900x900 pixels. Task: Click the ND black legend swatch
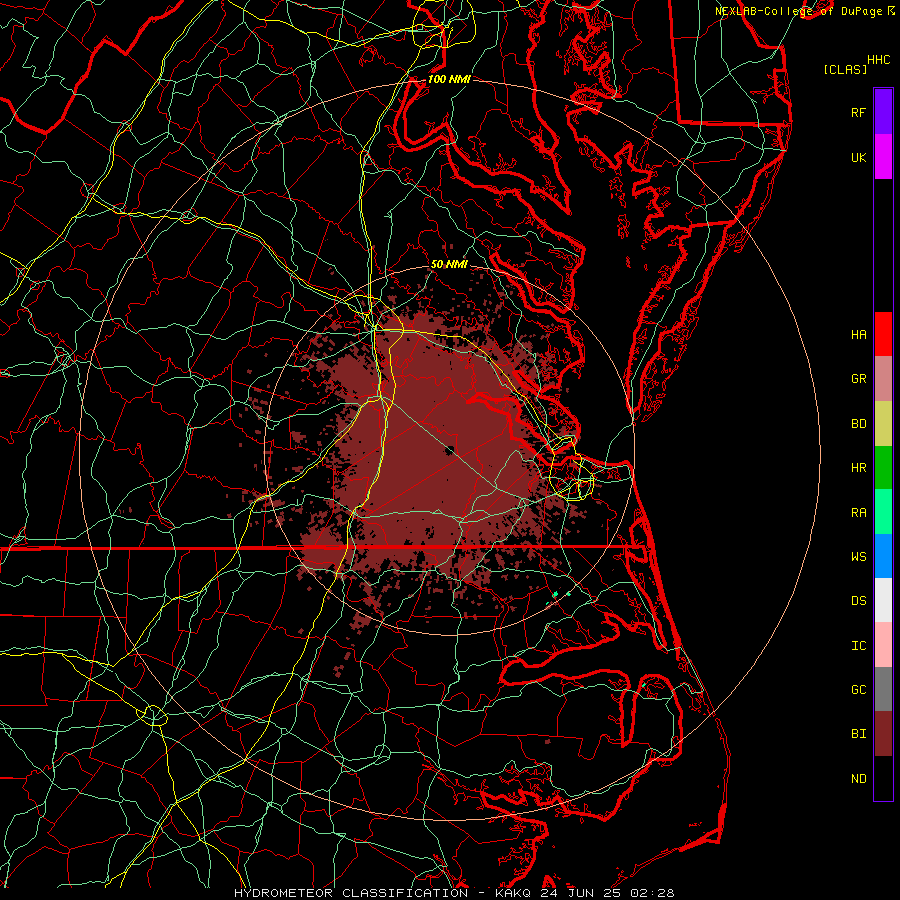pos(883,778)
